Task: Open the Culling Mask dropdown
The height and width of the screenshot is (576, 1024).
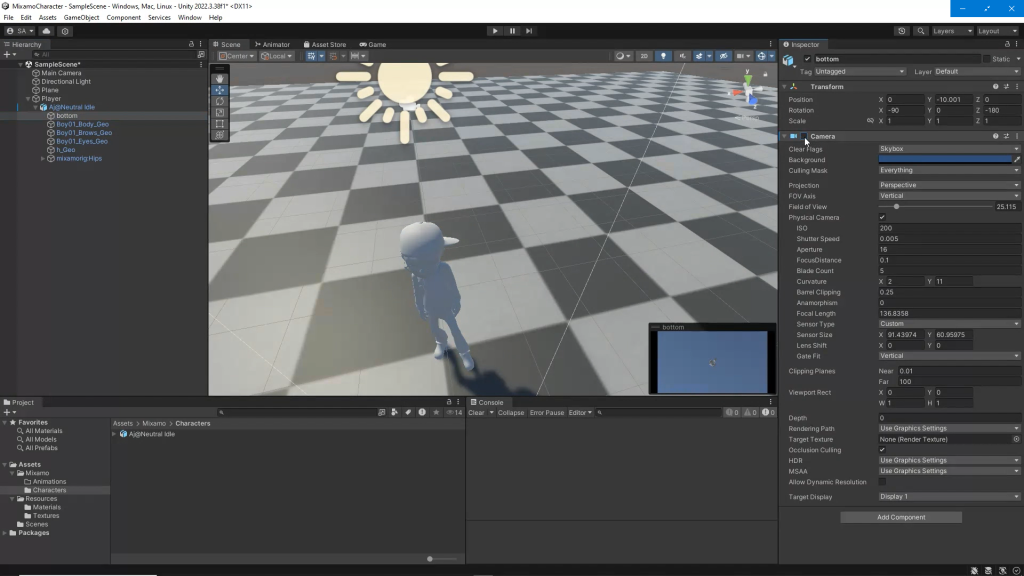Action: (x=948, y=170)
